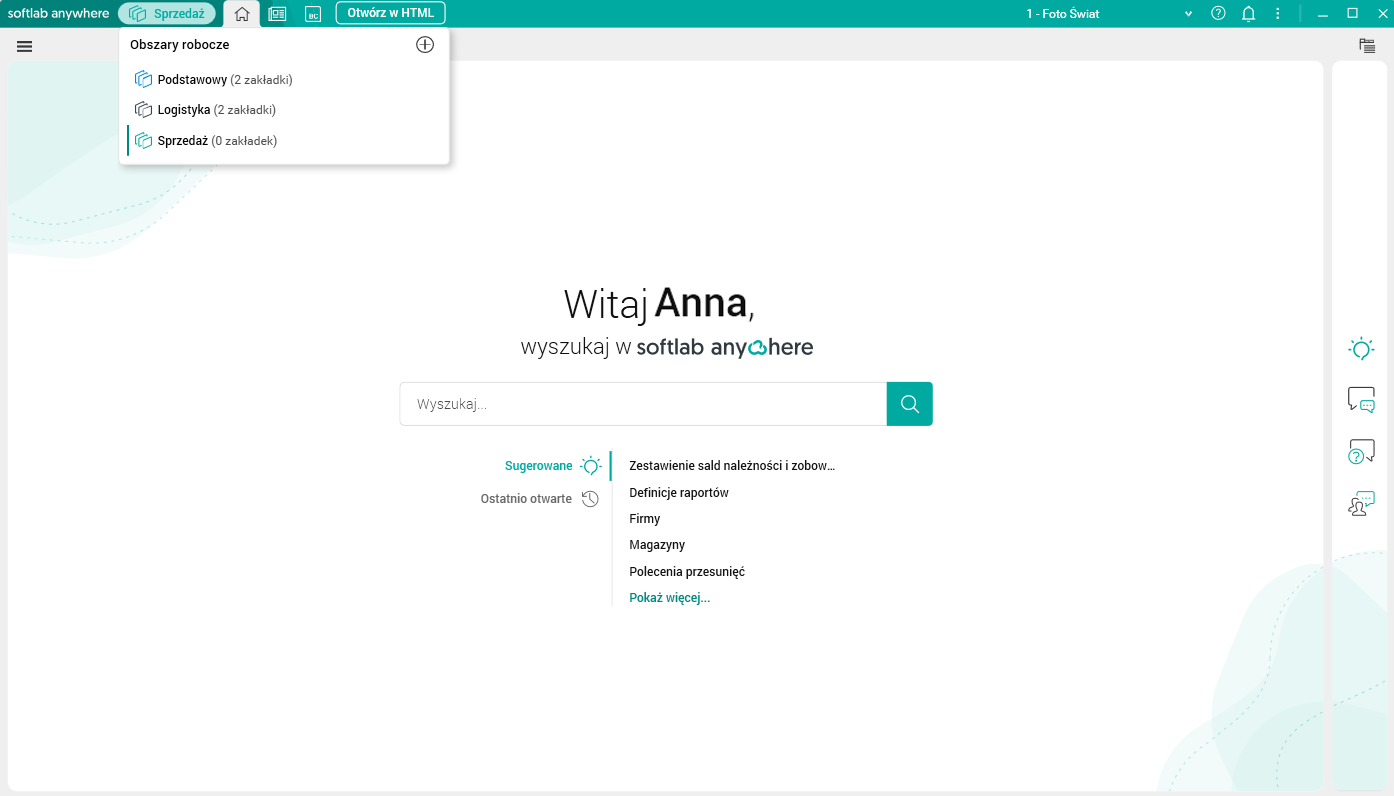Open the help question mark icon
1394x796 pixels.
pos(1218,14)
